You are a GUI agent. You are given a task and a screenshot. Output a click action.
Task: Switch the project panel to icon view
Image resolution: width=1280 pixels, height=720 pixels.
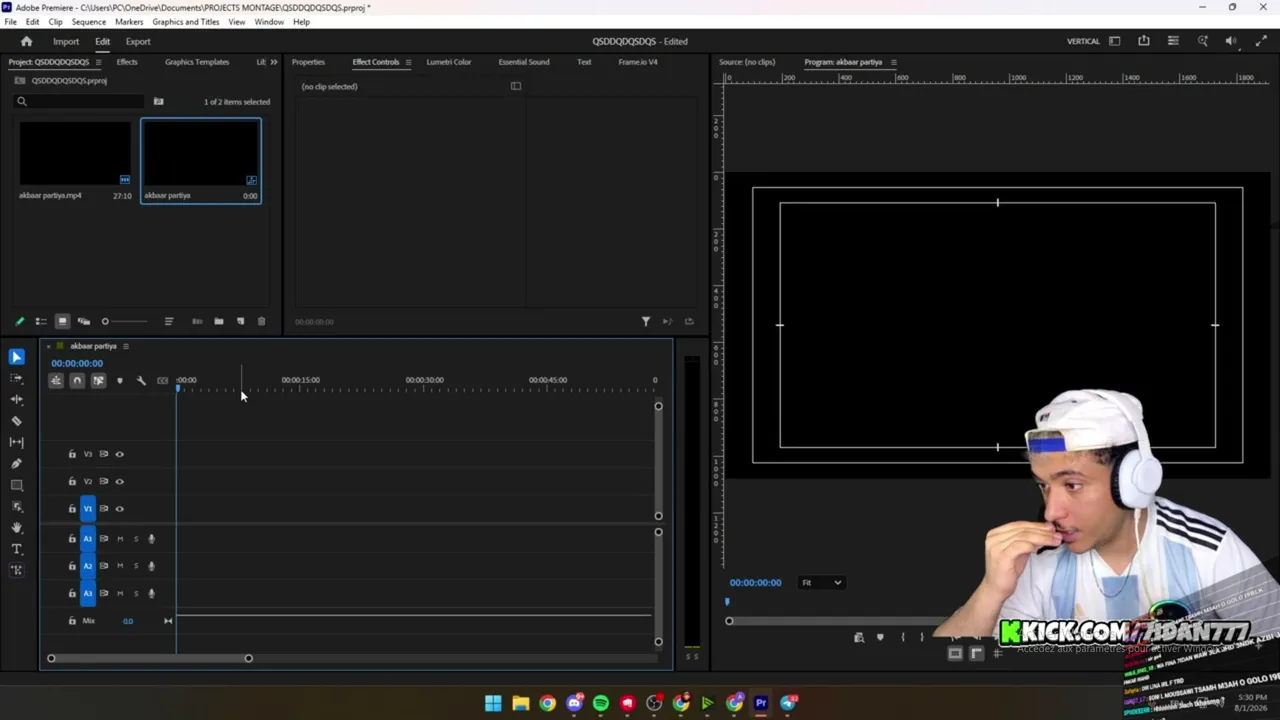point(62,321)
